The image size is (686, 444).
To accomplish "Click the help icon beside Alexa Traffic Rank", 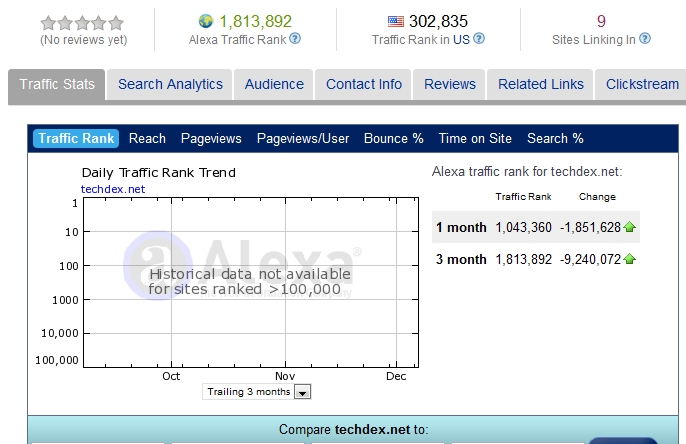I will pyautogui.click(x=295, y=39).
